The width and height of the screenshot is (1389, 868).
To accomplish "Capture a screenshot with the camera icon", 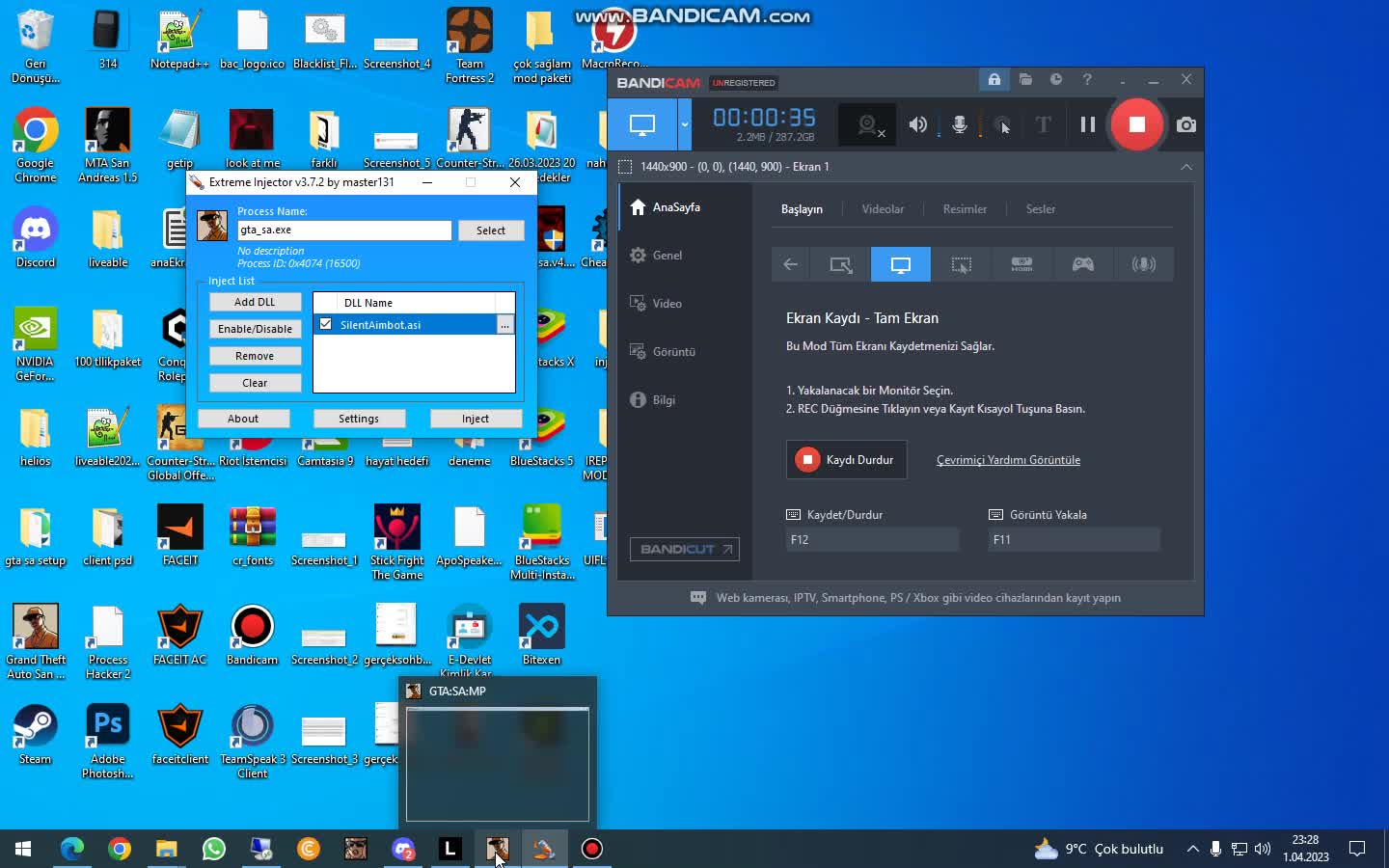I will [x=1185, y=124].
